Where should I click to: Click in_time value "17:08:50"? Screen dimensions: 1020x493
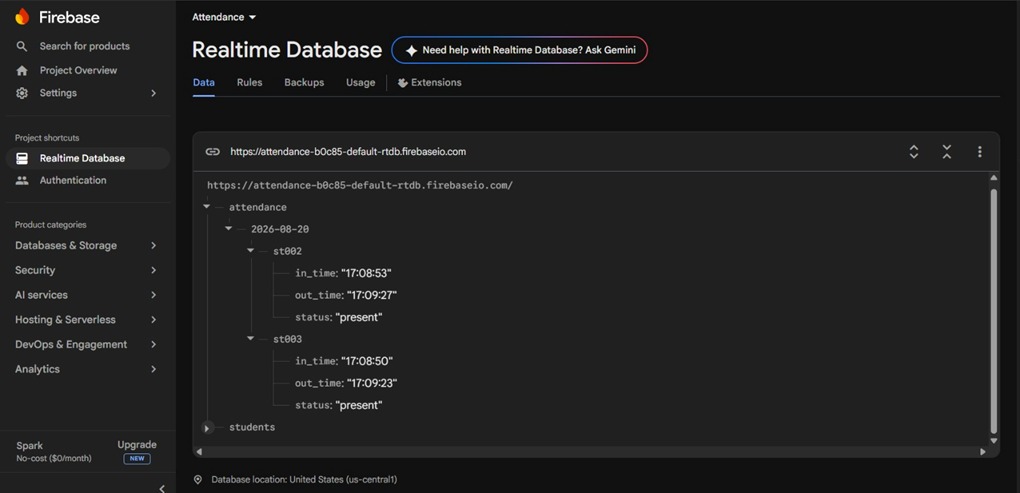[367, 361]
